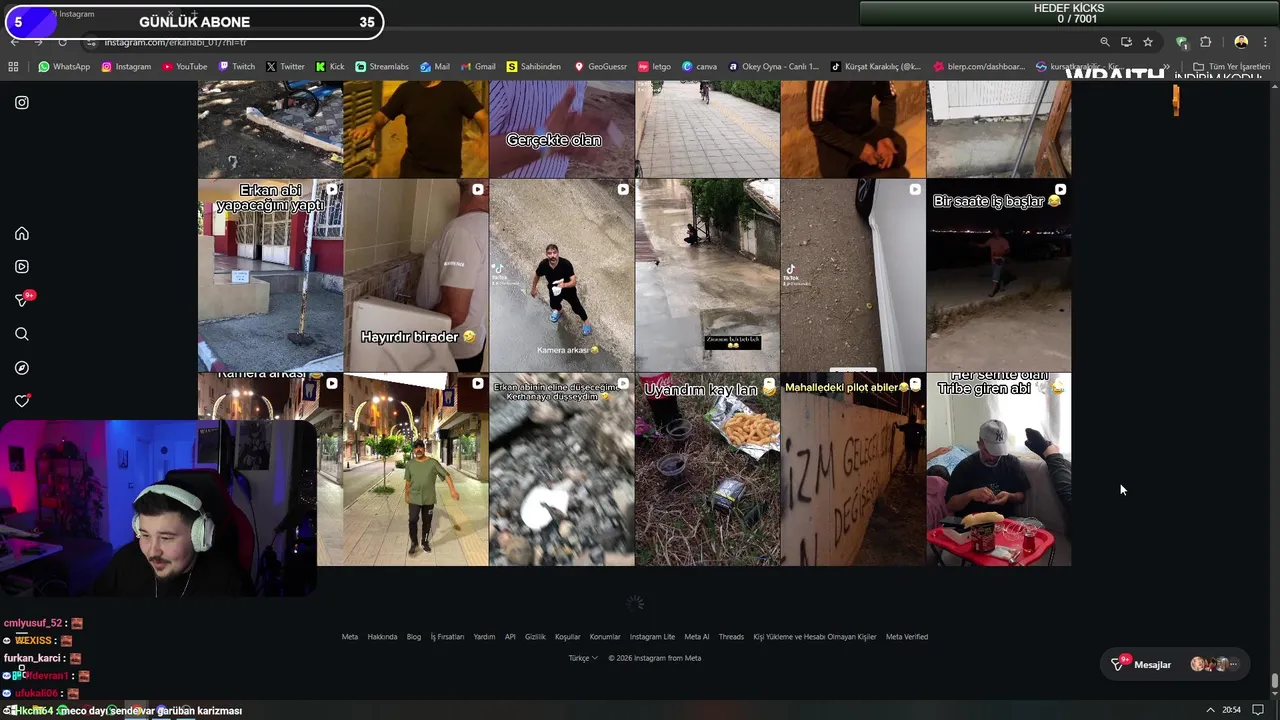Open the 'Tribe giren abi' reel
1280x720 pixels.
(999, 470)
